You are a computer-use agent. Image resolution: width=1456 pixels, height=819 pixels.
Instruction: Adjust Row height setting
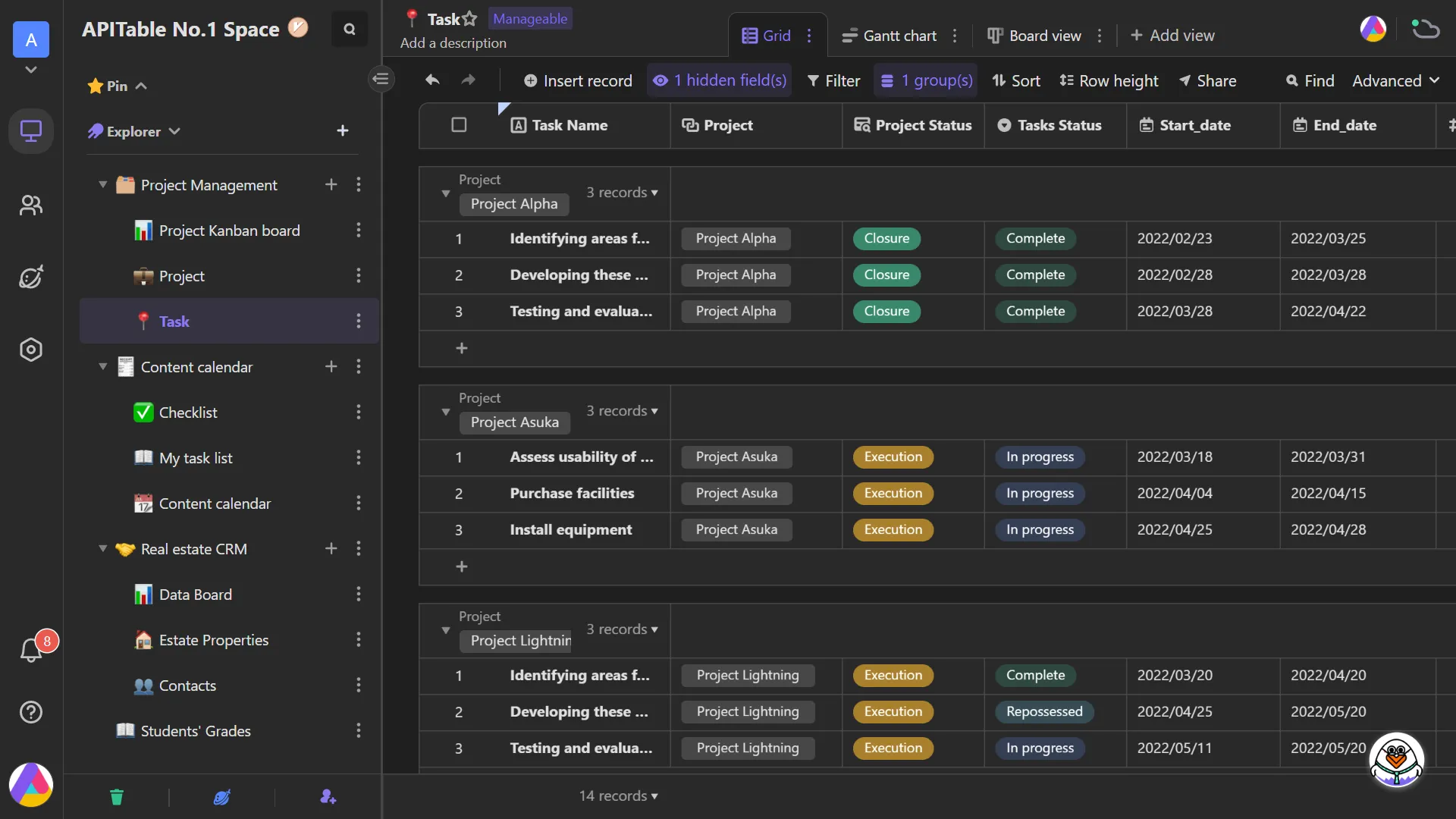tap(1109, 80)
